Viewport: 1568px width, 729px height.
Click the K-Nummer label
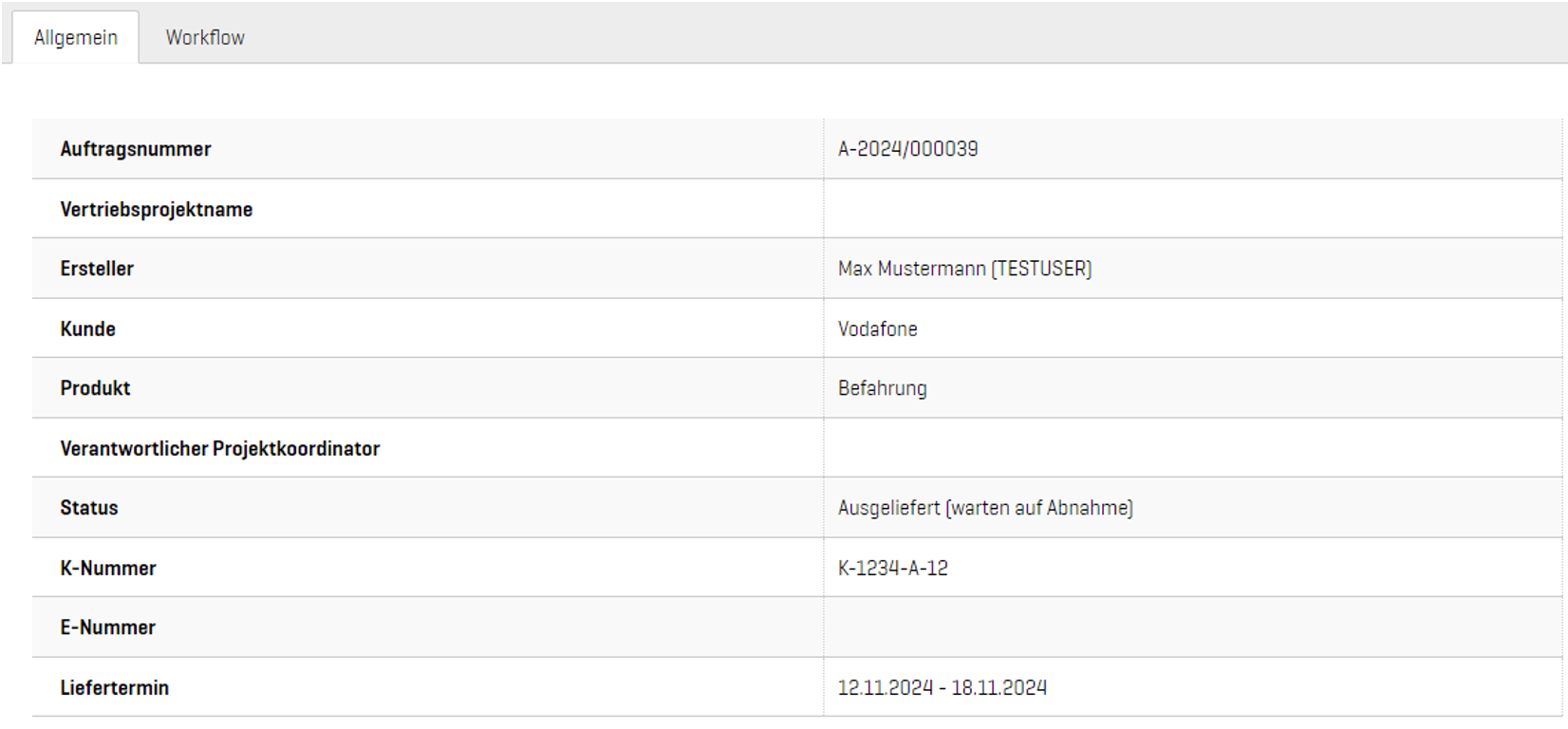coord(108,569)
